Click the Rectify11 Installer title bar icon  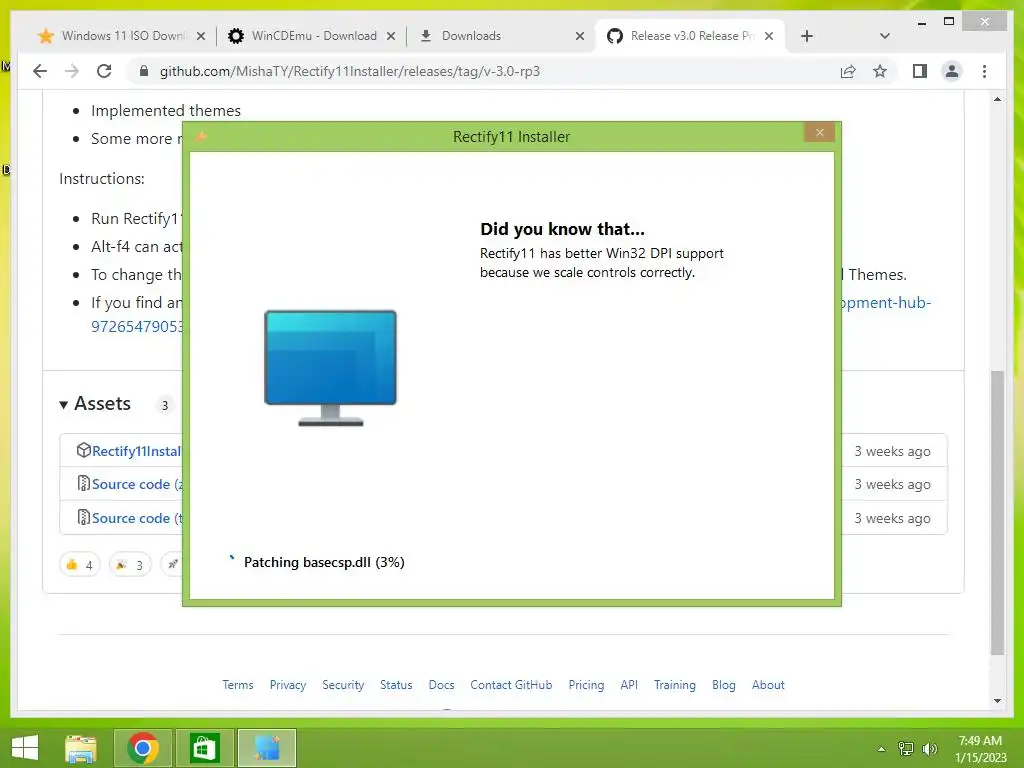click(201, 136)
